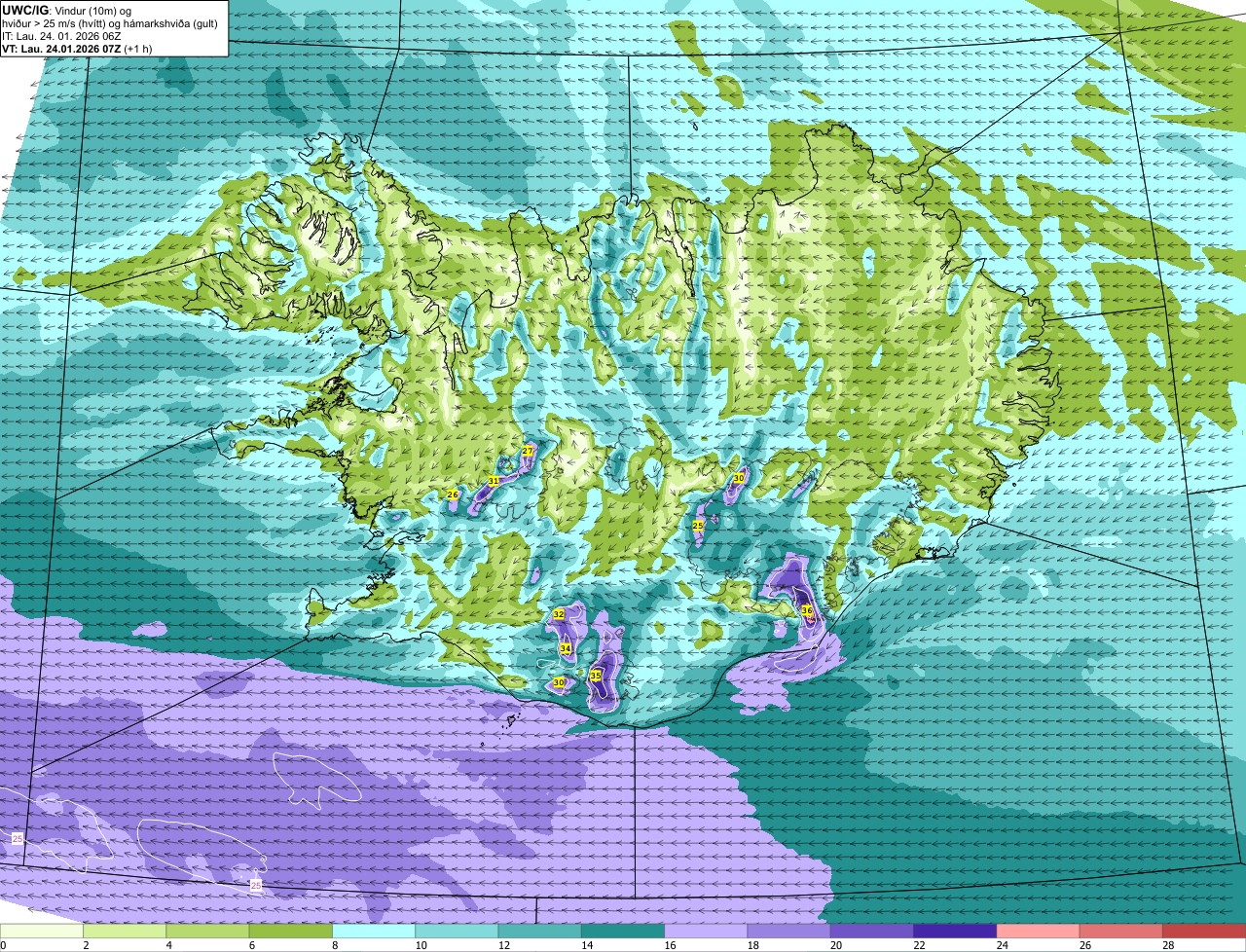Click the yellow gust label 35
Image resolution: width=1246 pixels, height=952 pixels.
click(x=595, y=675)
